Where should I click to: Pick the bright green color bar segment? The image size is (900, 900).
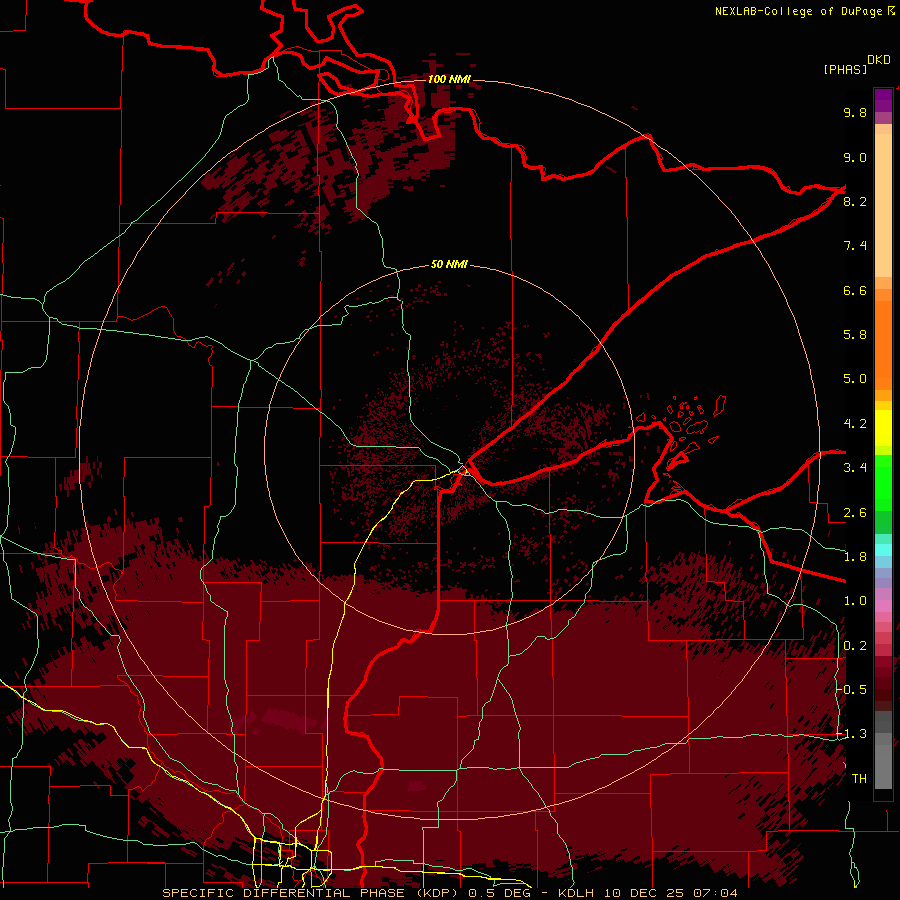[x=883, y=483]
